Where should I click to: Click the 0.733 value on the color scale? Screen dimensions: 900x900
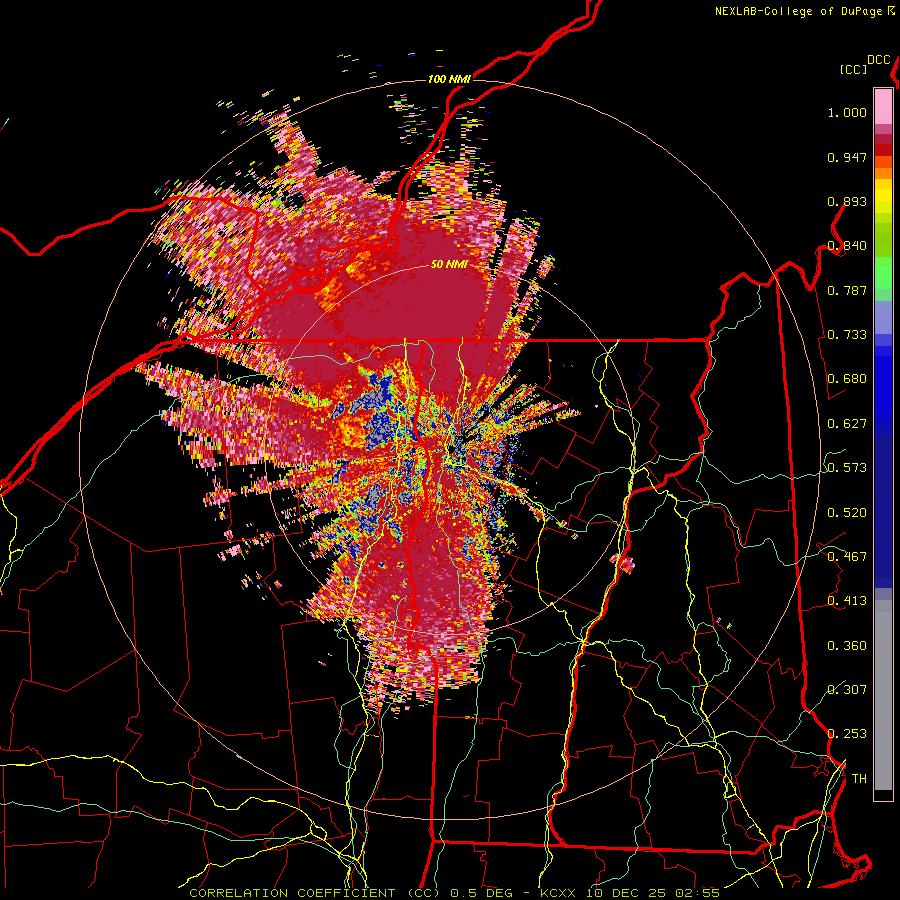[847, 335]
